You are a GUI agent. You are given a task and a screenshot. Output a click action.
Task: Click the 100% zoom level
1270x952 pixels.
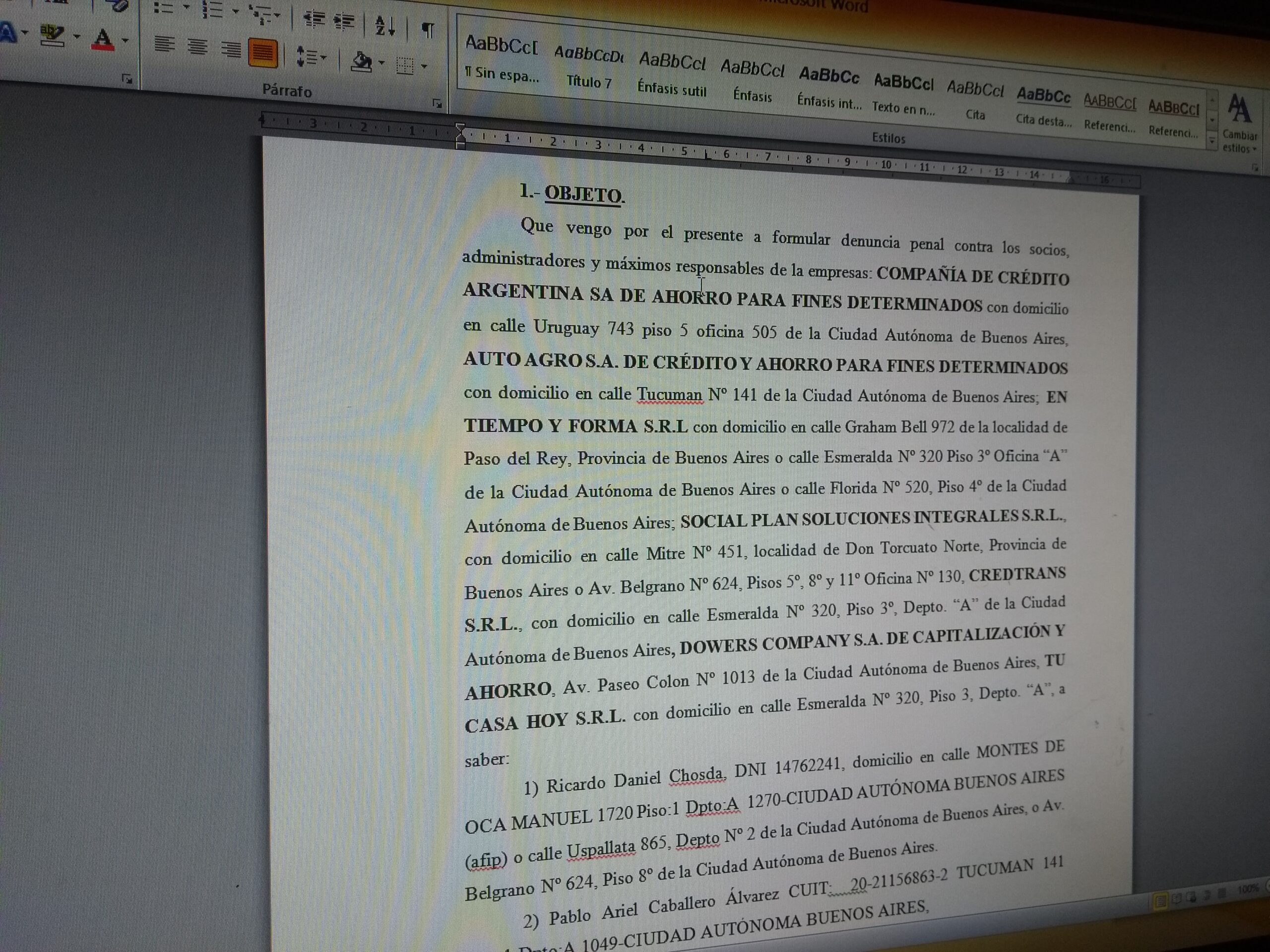tap(1248, 889)
